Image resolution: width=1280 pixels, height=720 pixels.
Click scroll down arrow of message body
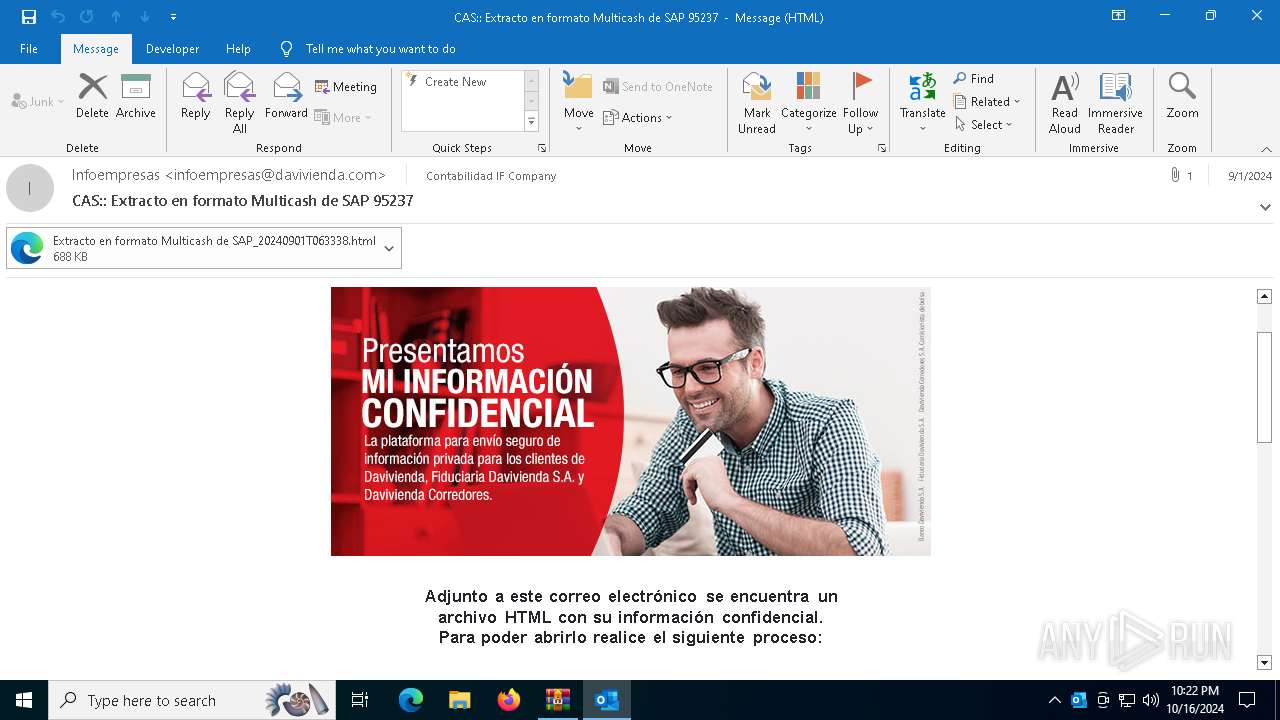click(x=1264, y=662)
